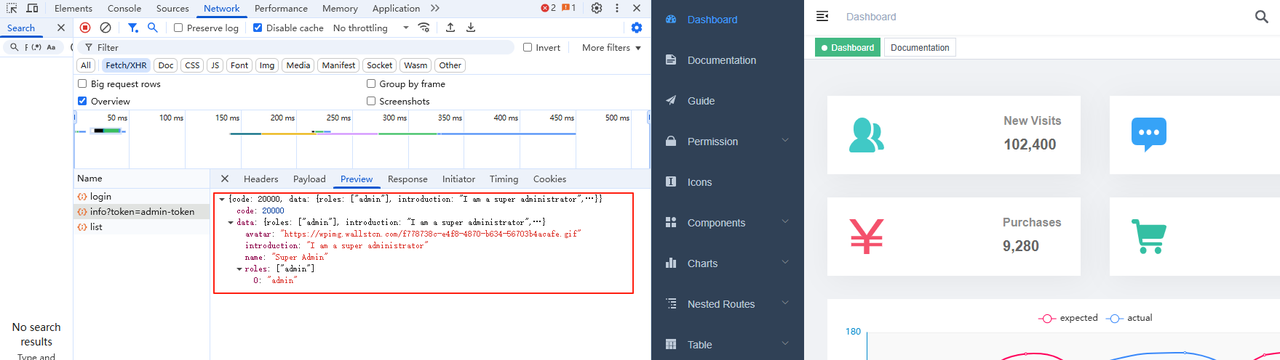
Task: Click the export HAR download icon
Action: (x=470, y=28)
